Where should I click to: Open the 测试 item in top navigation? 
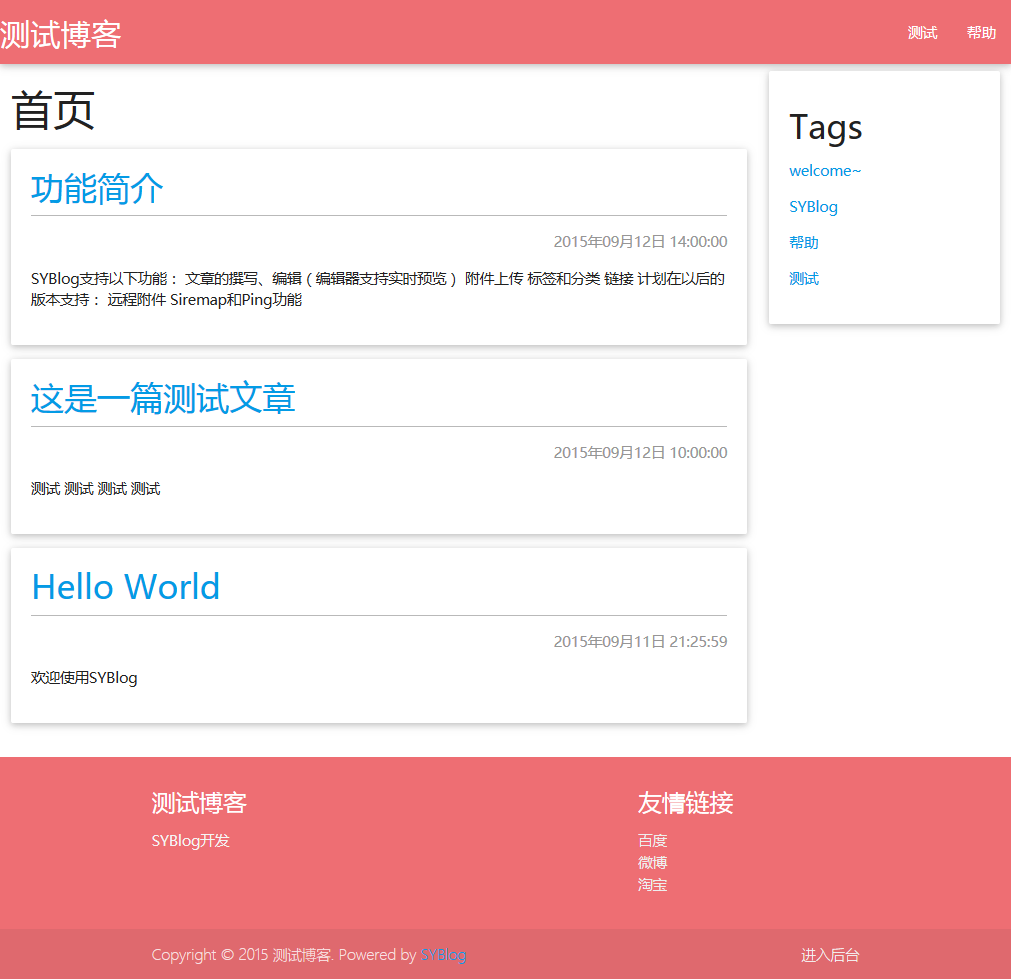[922, 33]
